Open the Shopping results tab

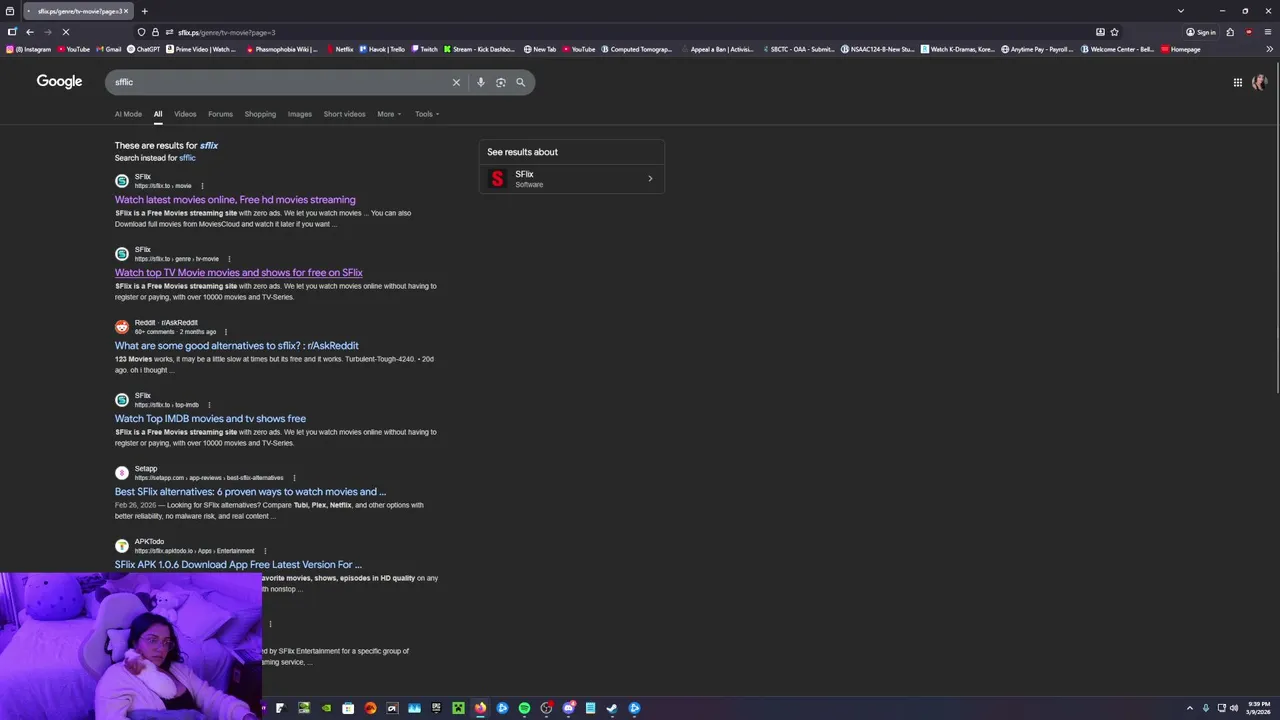pyautogui.click(x=260, y=114)
